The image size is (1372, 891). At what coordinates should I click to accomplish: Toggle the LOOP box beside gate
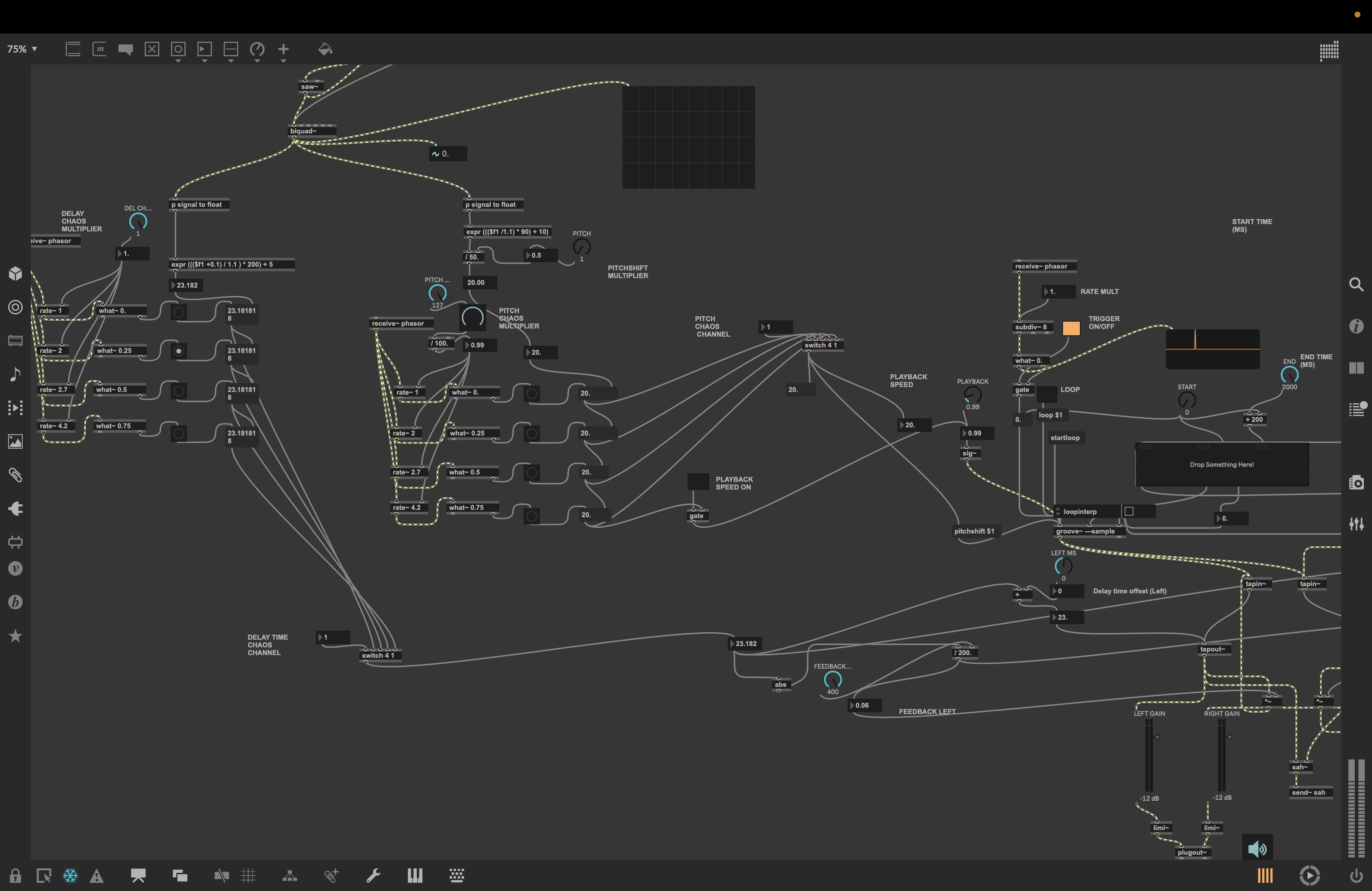tap(1047, 394)
